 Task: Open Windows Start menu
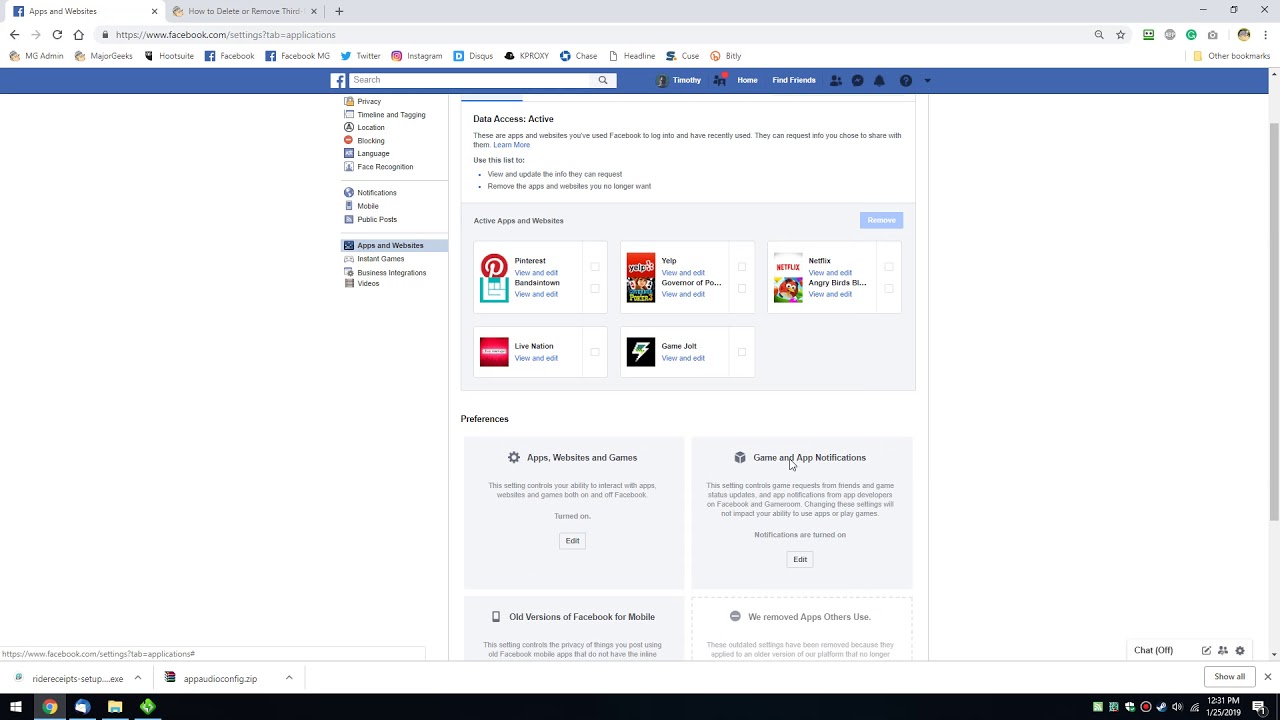pyautogui.click(x=16, y=707)
